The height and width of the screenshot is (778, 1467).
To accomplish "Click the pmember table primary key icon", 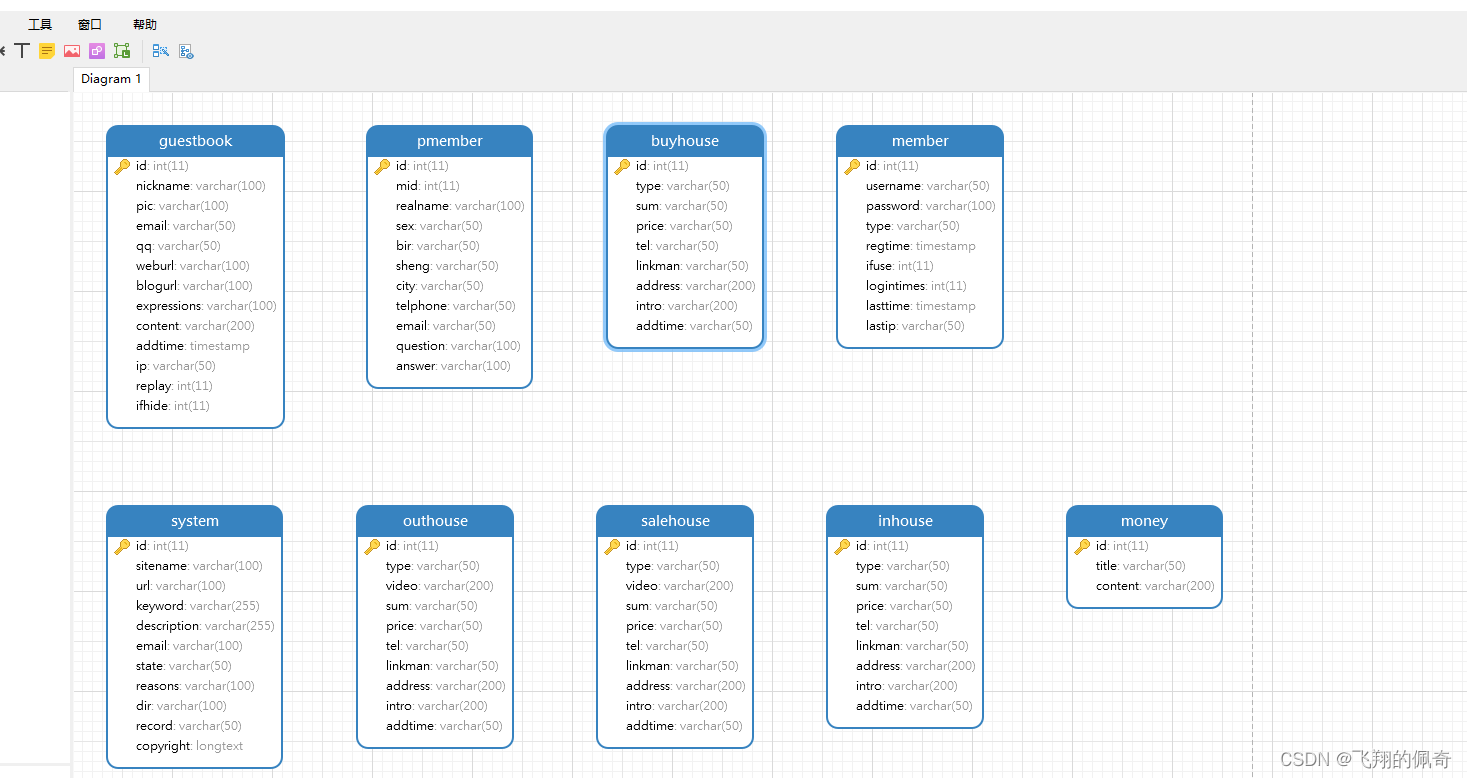I will point(382,167).
